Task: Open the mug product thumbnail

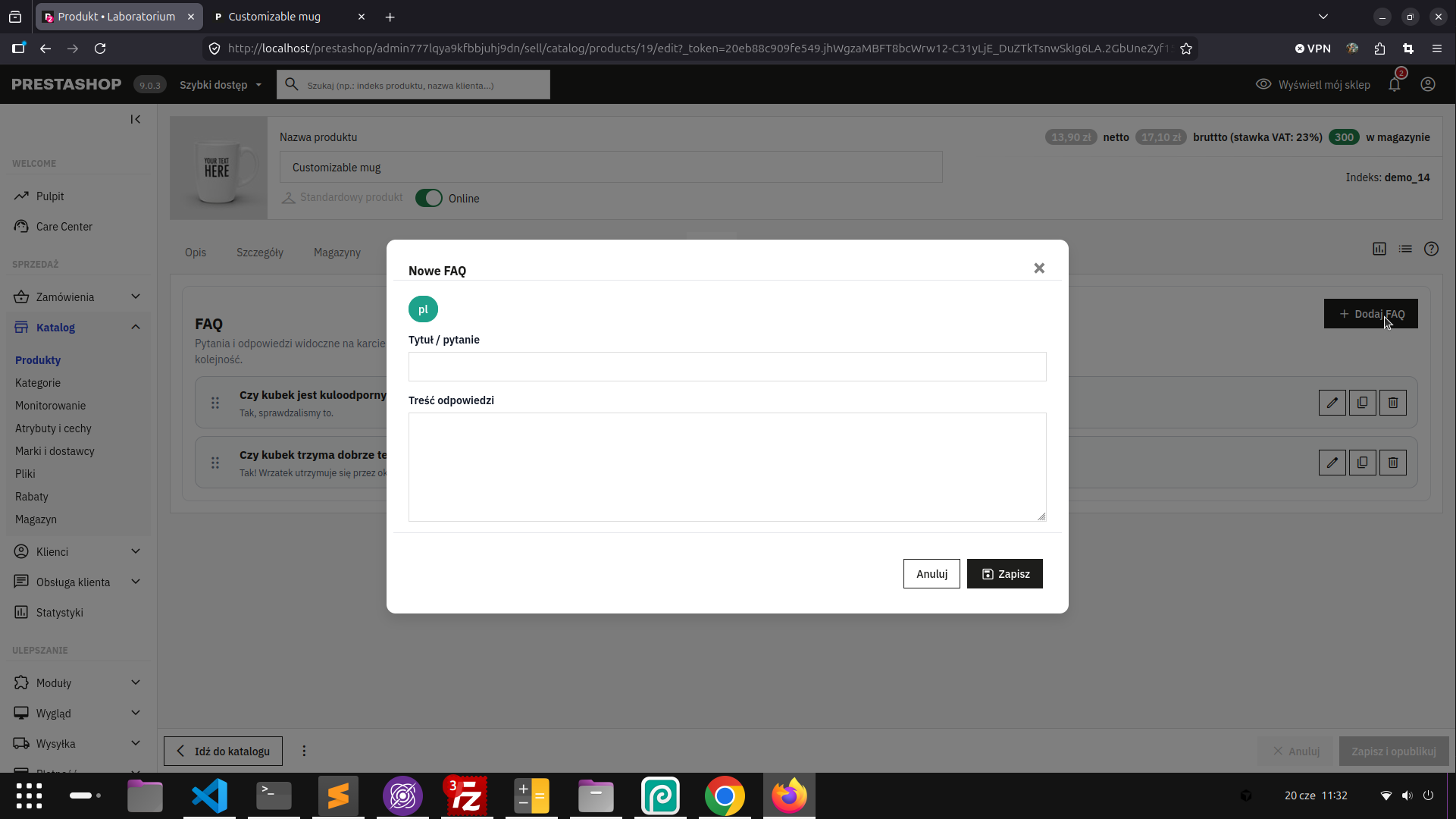Action: 219,168
